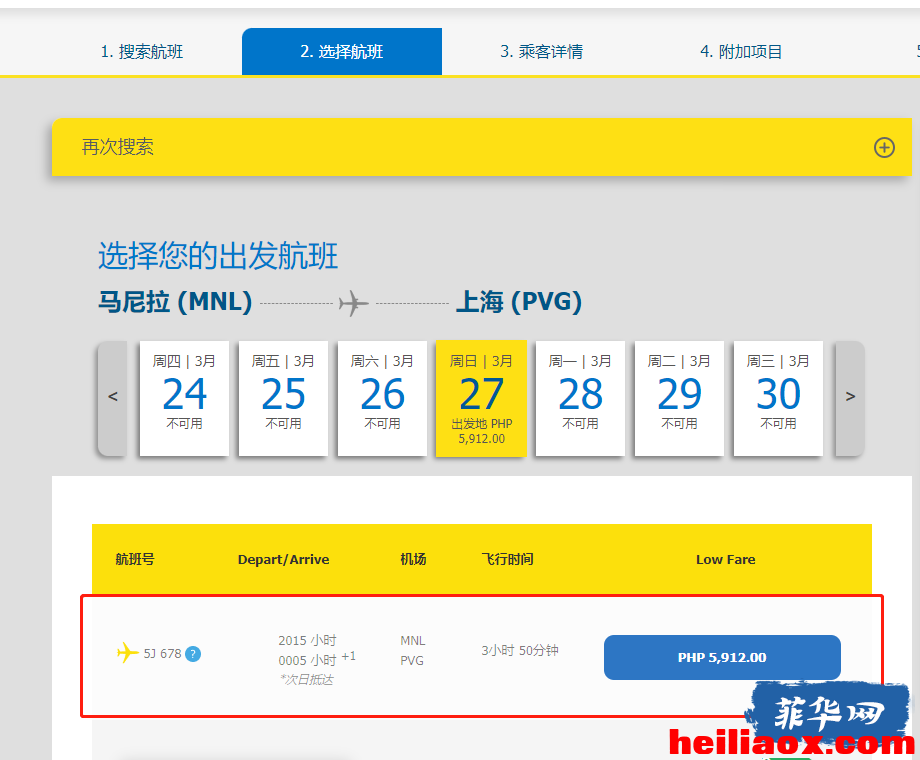Expand the 再次搜索 panel plus icon
This screenshot has height=760, width=920.
pos(884,147)
